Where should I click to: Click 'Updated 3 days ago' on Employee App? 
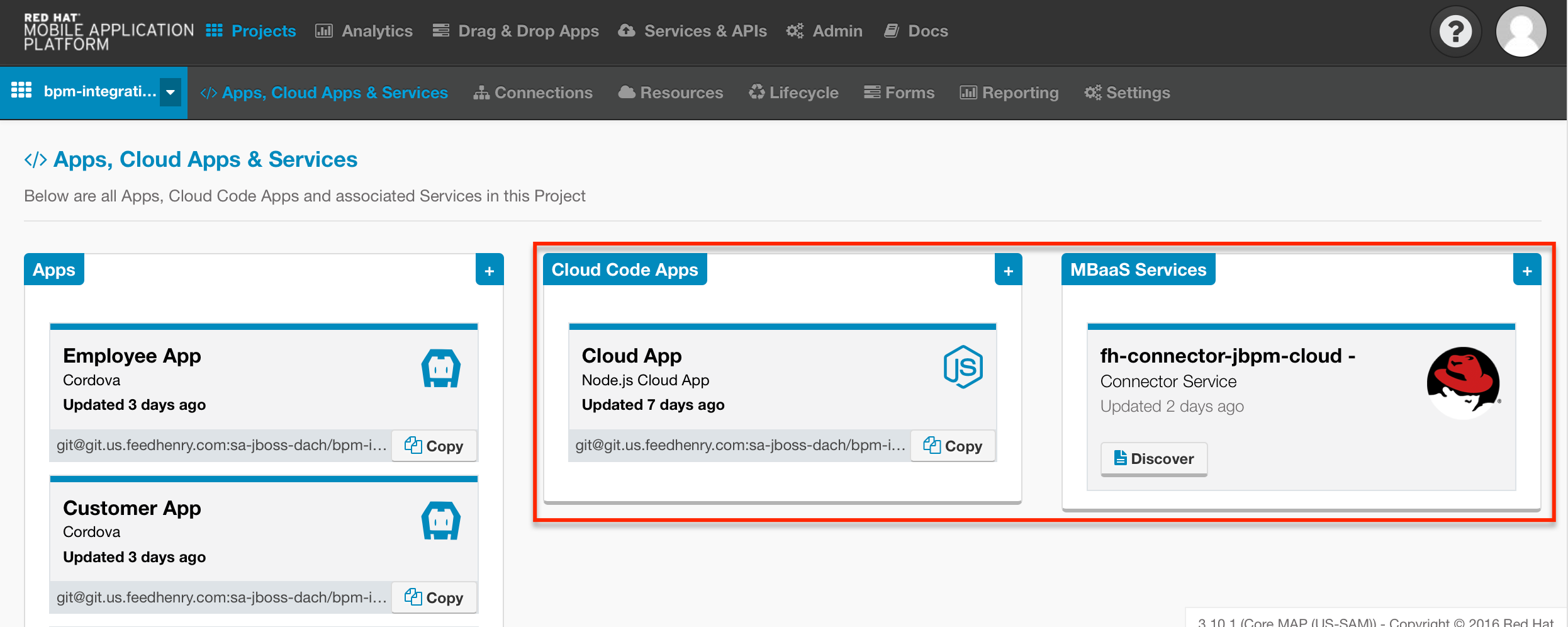coord(135,405)
